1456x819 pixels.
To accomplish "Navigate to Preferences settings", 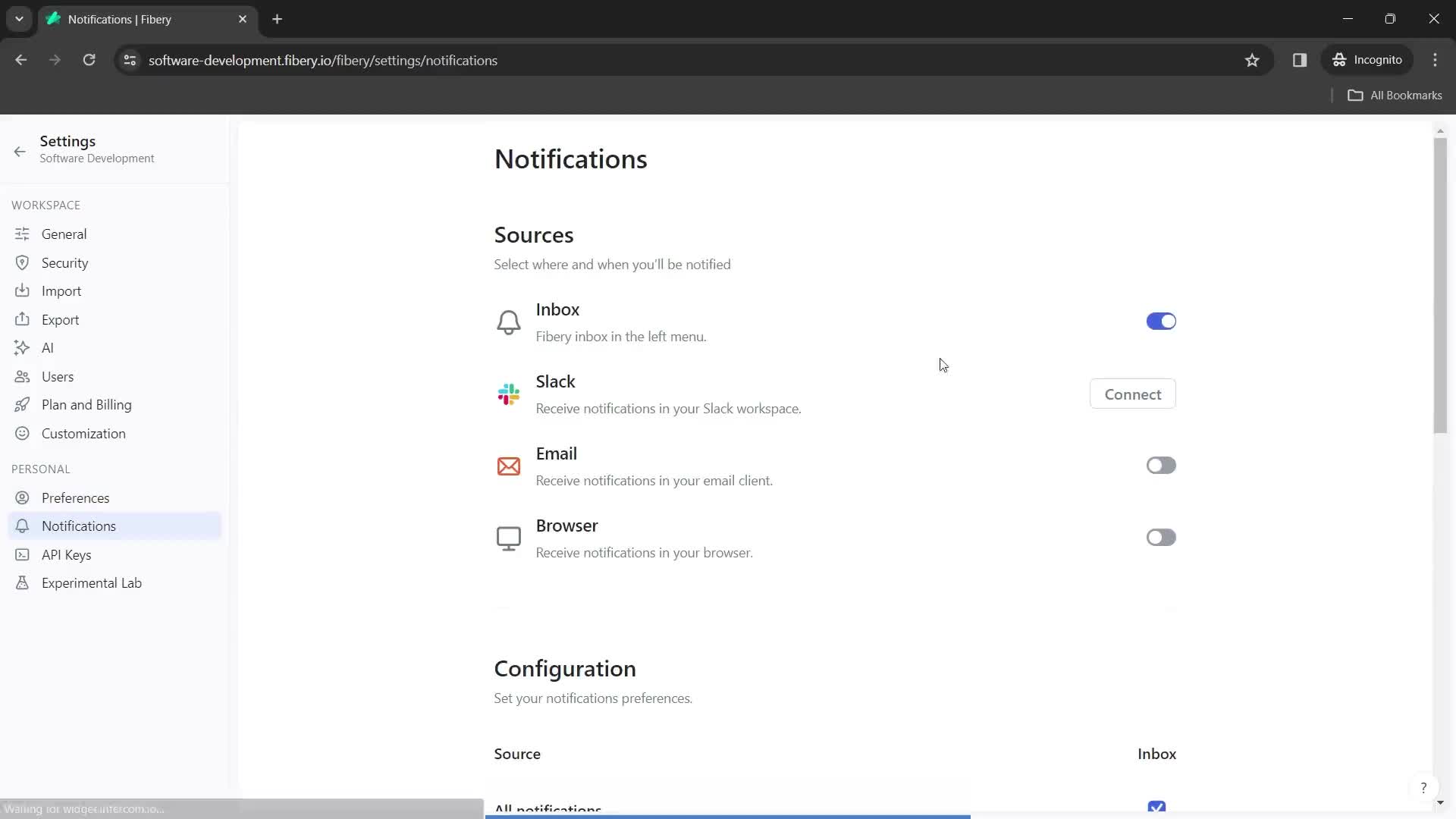I will click(x=75, y=497).
